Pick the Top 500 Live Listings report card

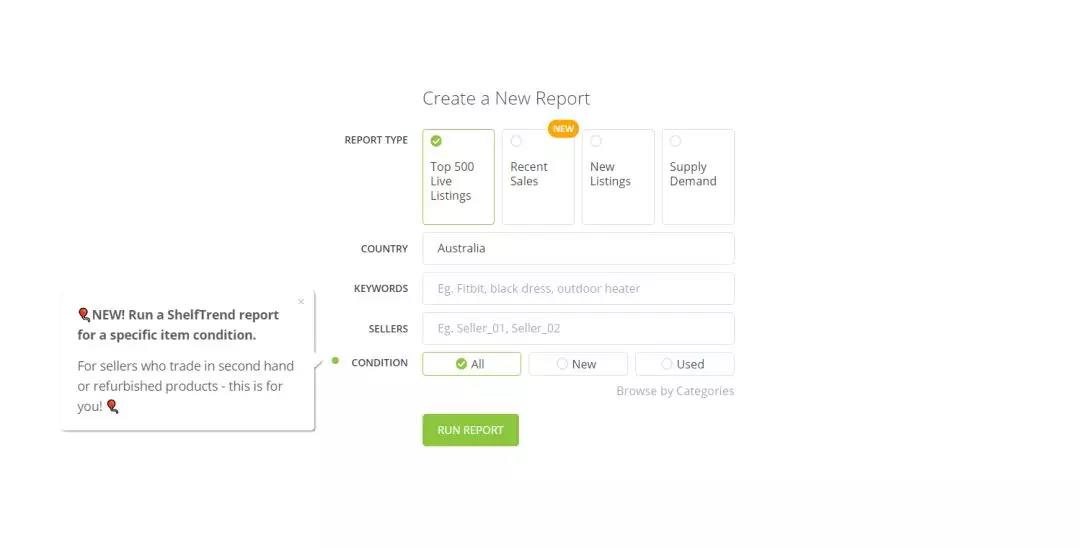(x=459, y=177)
